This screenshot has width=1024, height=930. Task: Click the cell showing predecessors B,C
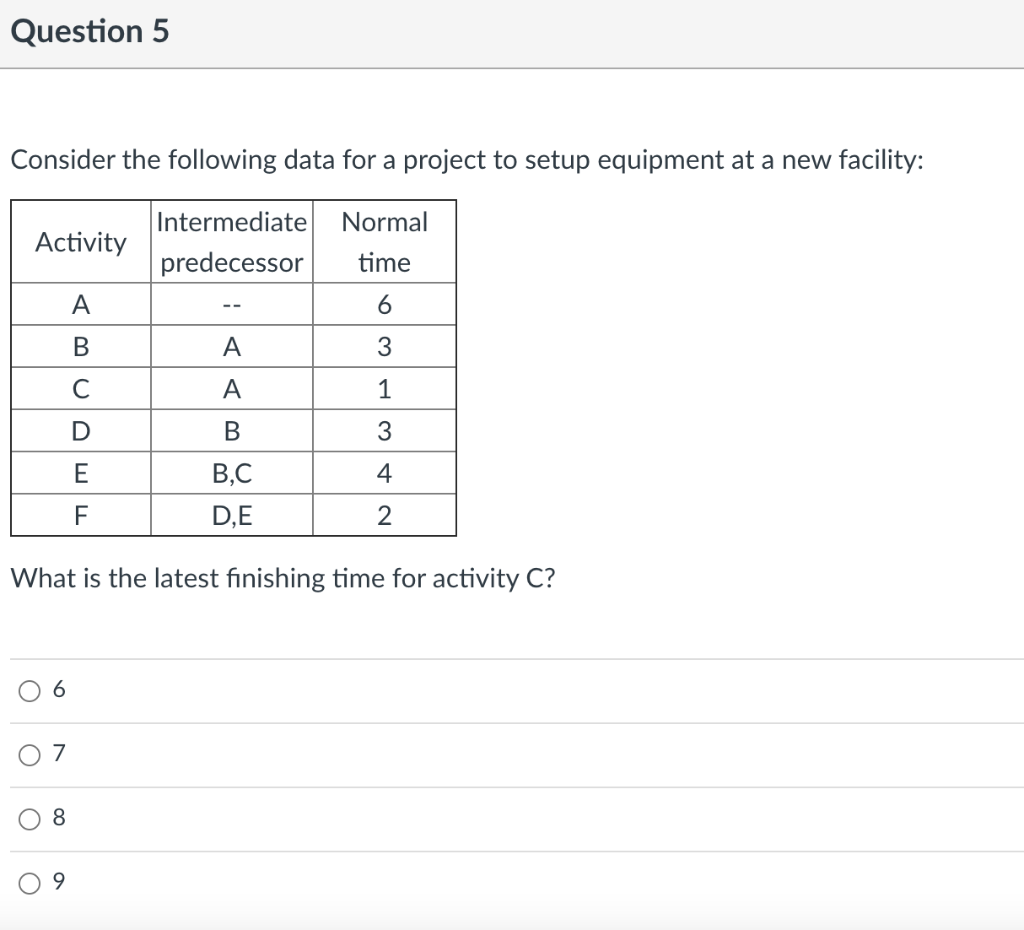(x=231, y=472)
